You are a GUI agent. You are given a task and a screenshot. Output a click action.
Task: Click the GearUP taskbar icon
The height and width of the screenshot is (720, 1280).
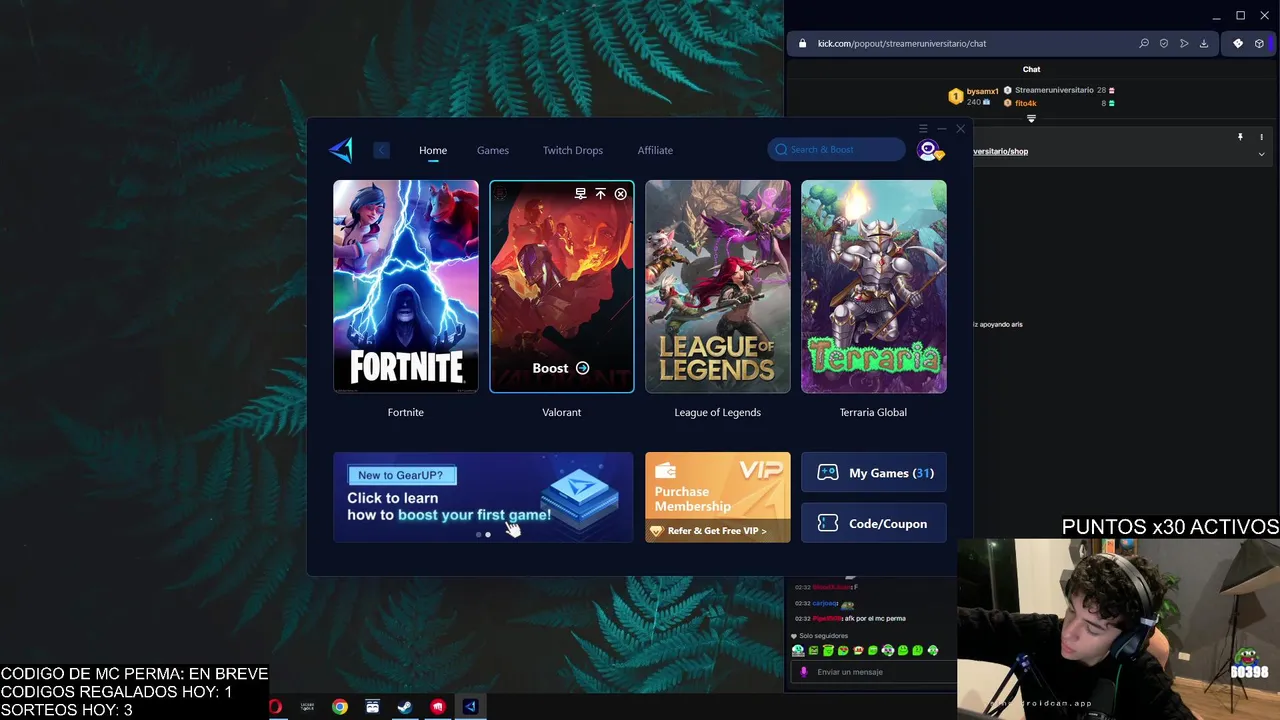click(470, 707)
